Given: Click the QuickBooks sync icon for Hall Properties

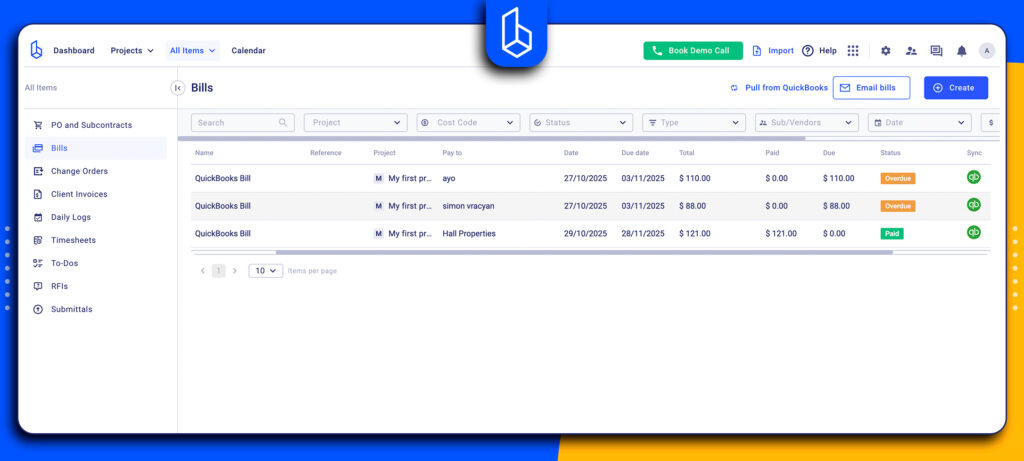Looking at the screenshot, I should point(974,232).
